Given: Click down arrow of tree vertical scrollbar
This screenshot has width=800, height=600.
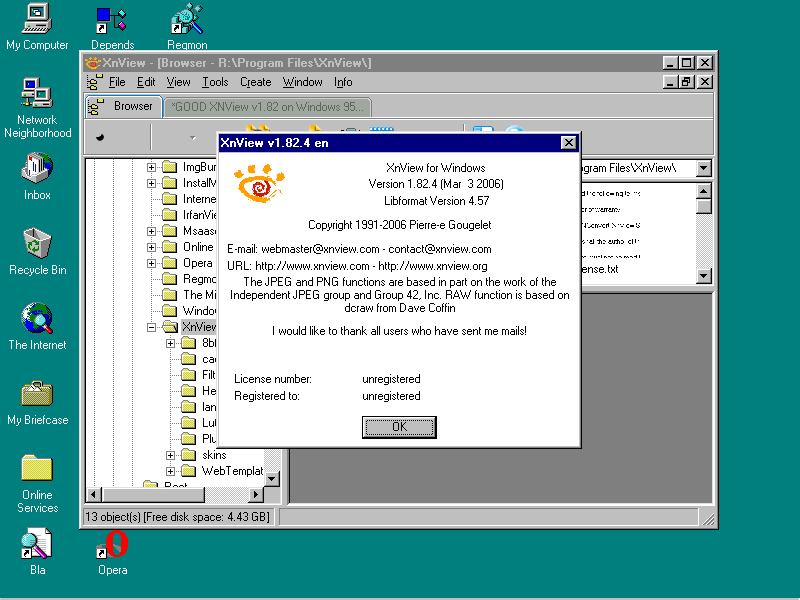Looking at the screenshot, I should point(272,479).
